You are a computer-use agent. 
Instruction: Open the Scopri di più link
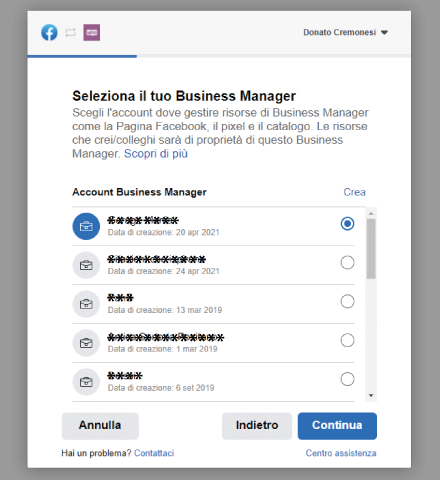point(156,154)
